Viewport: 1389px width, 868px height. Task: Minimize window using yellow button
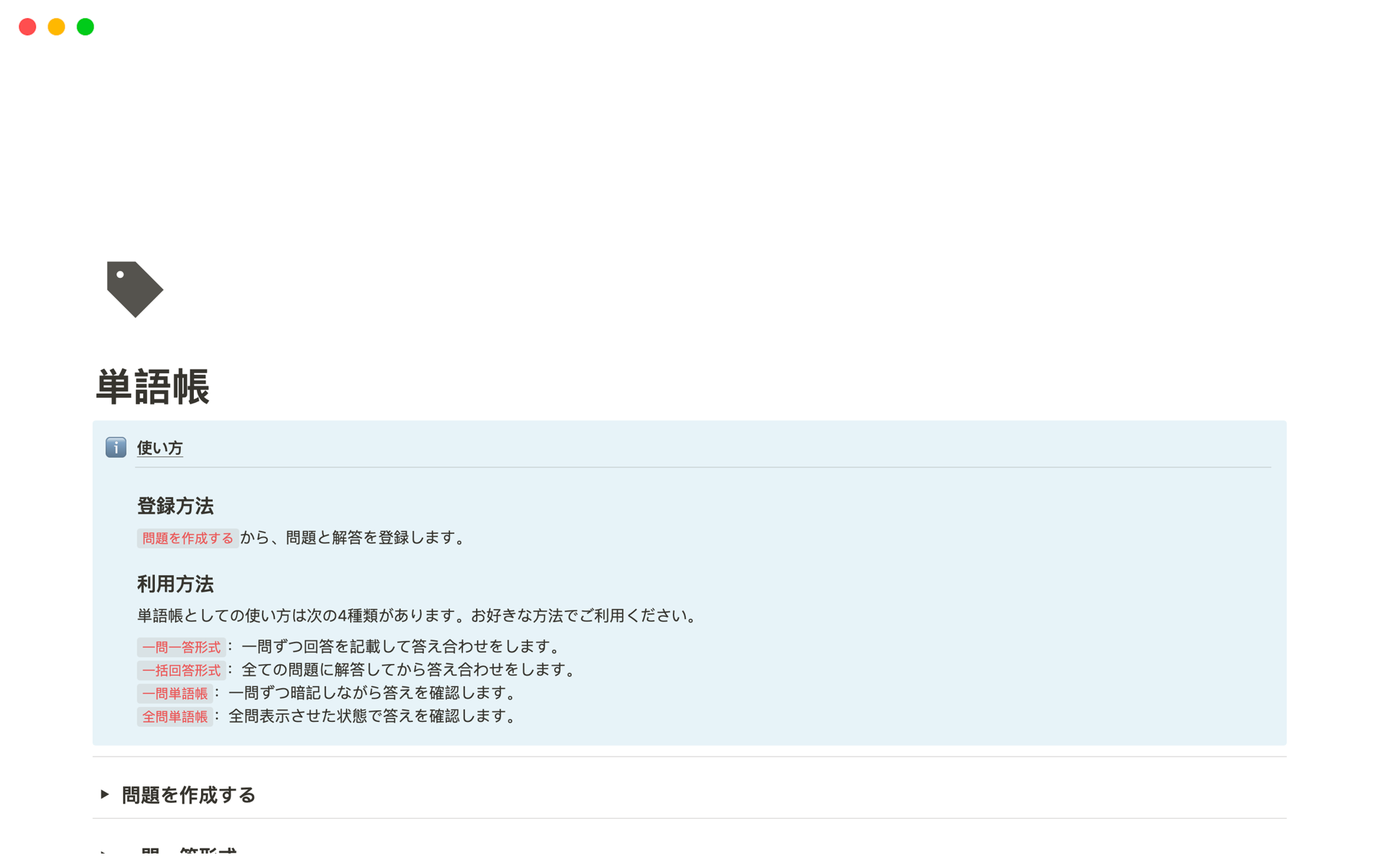[x=56, y=27]
